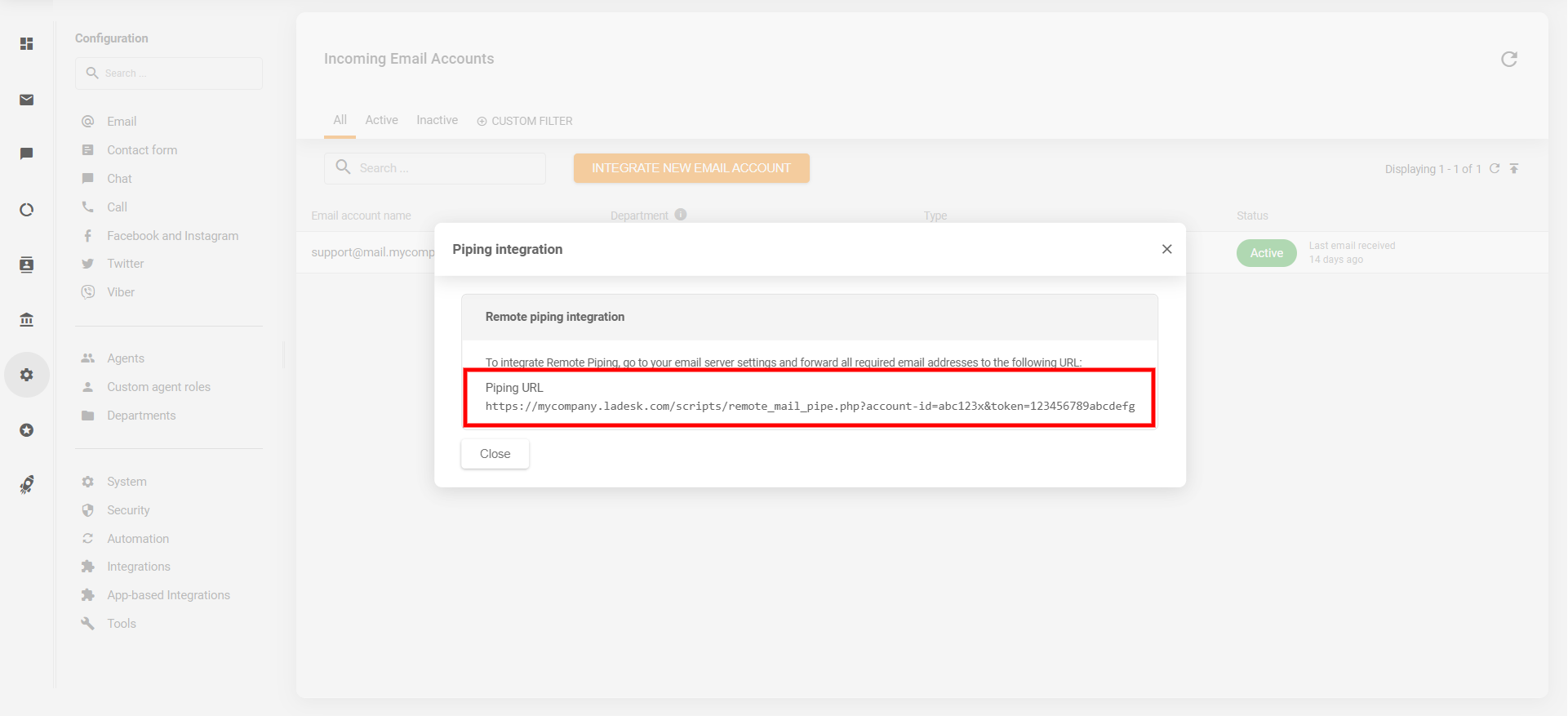Select the configuration gear icon

click(27, 375)
